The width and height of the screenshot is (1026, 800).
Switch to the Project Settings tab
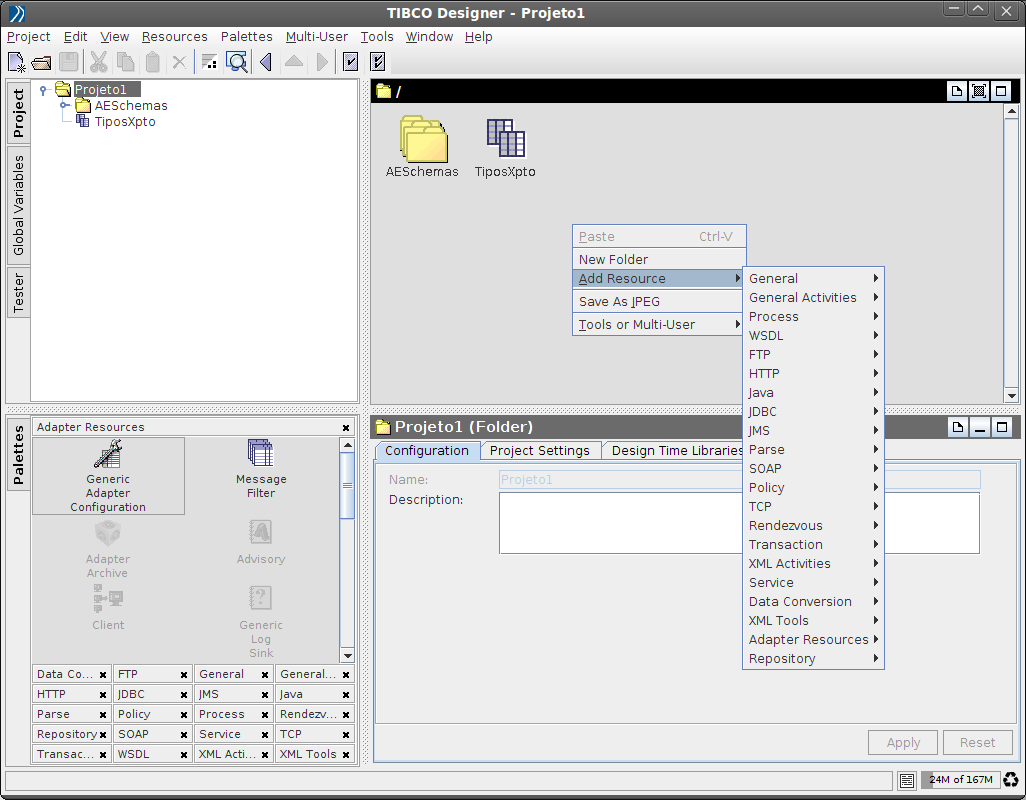540,451
